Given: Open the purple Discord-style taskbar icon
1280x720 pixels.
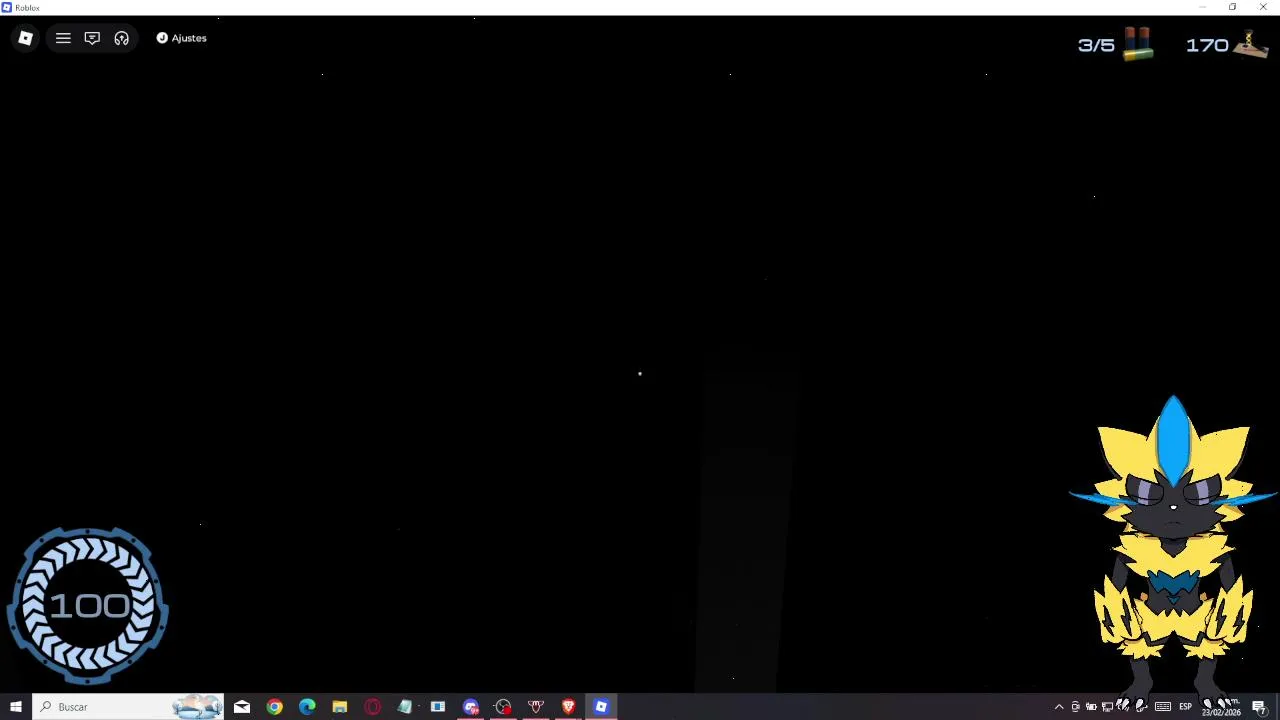Looking at the screenshot, I should [470, 707].
